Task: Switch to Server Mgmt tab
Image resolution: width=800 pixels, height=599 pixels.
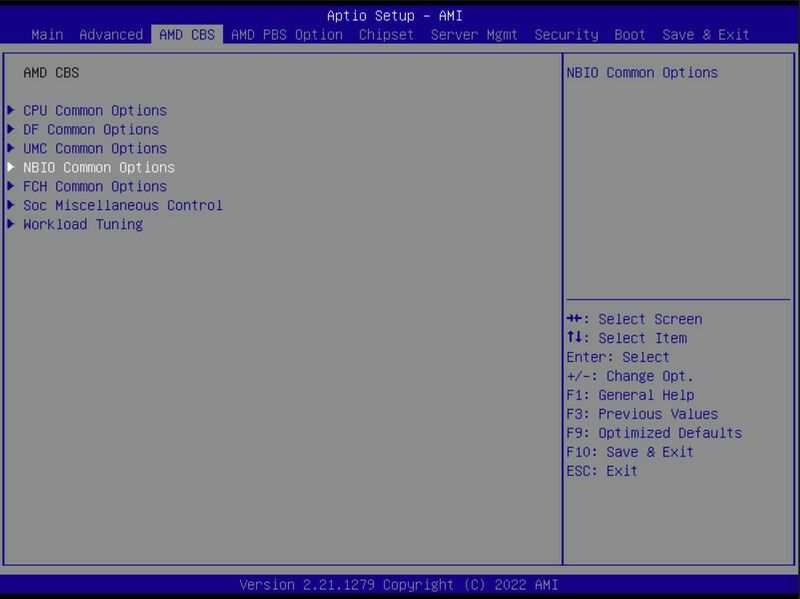Action: tap(473, 35)
